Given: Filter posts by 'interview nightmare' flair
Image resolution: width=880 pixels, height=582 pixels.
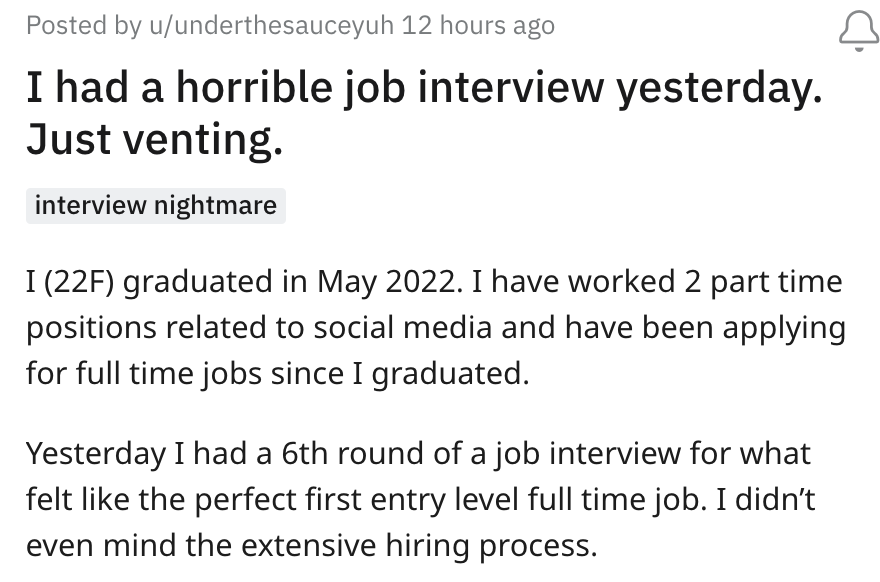Looking at the screenshot, I should pos(155,206).
